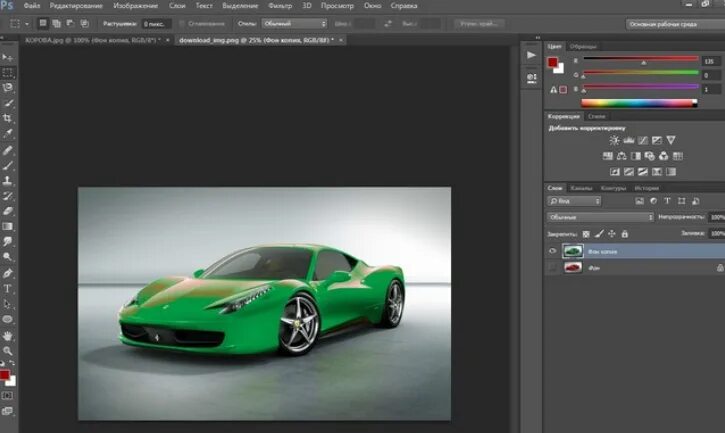Open the Изображение menu
Image resolution: width=725 pixels, height=433 pixels.
(135, 6)
